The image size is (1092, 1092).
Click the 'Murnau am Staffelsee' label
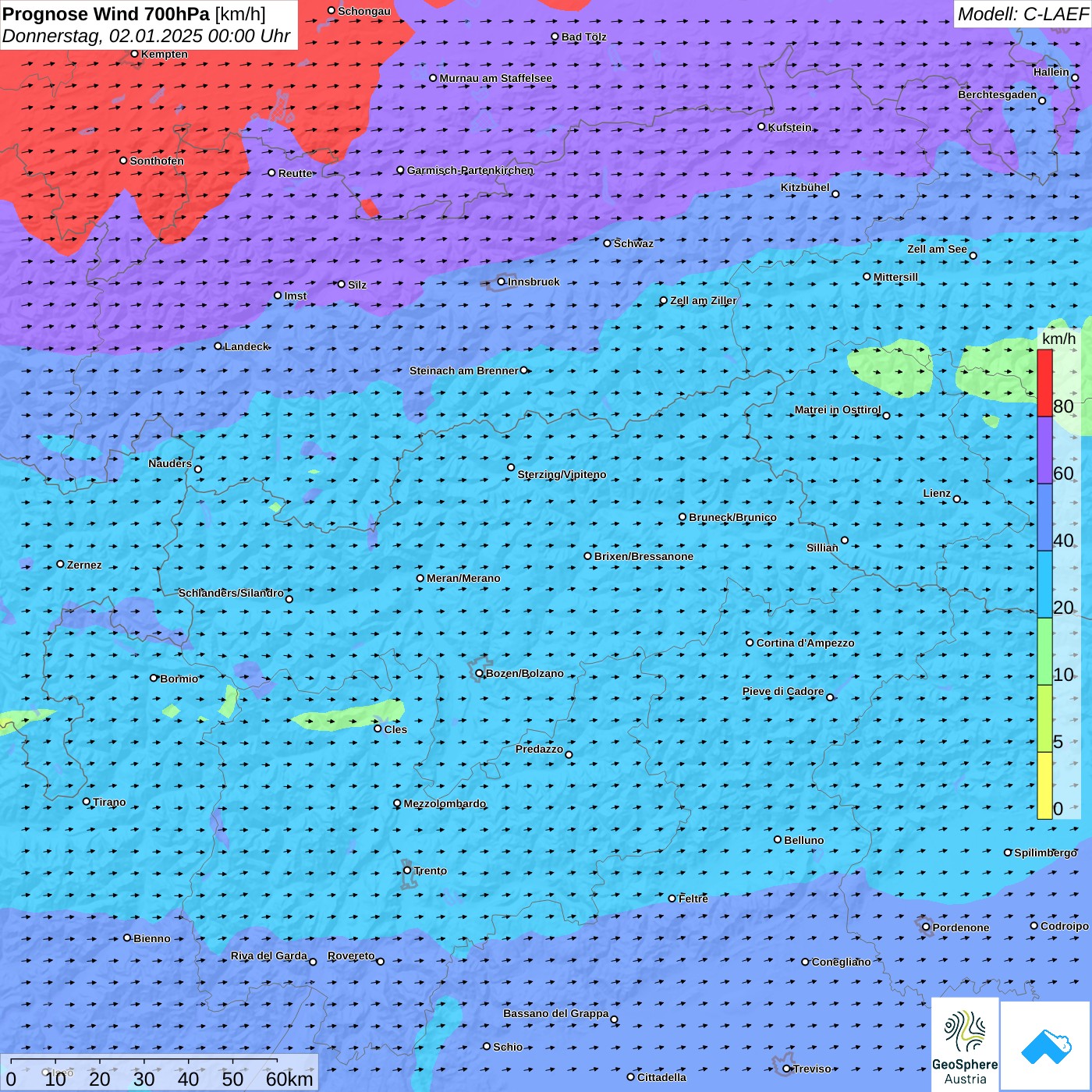[496, 78]
